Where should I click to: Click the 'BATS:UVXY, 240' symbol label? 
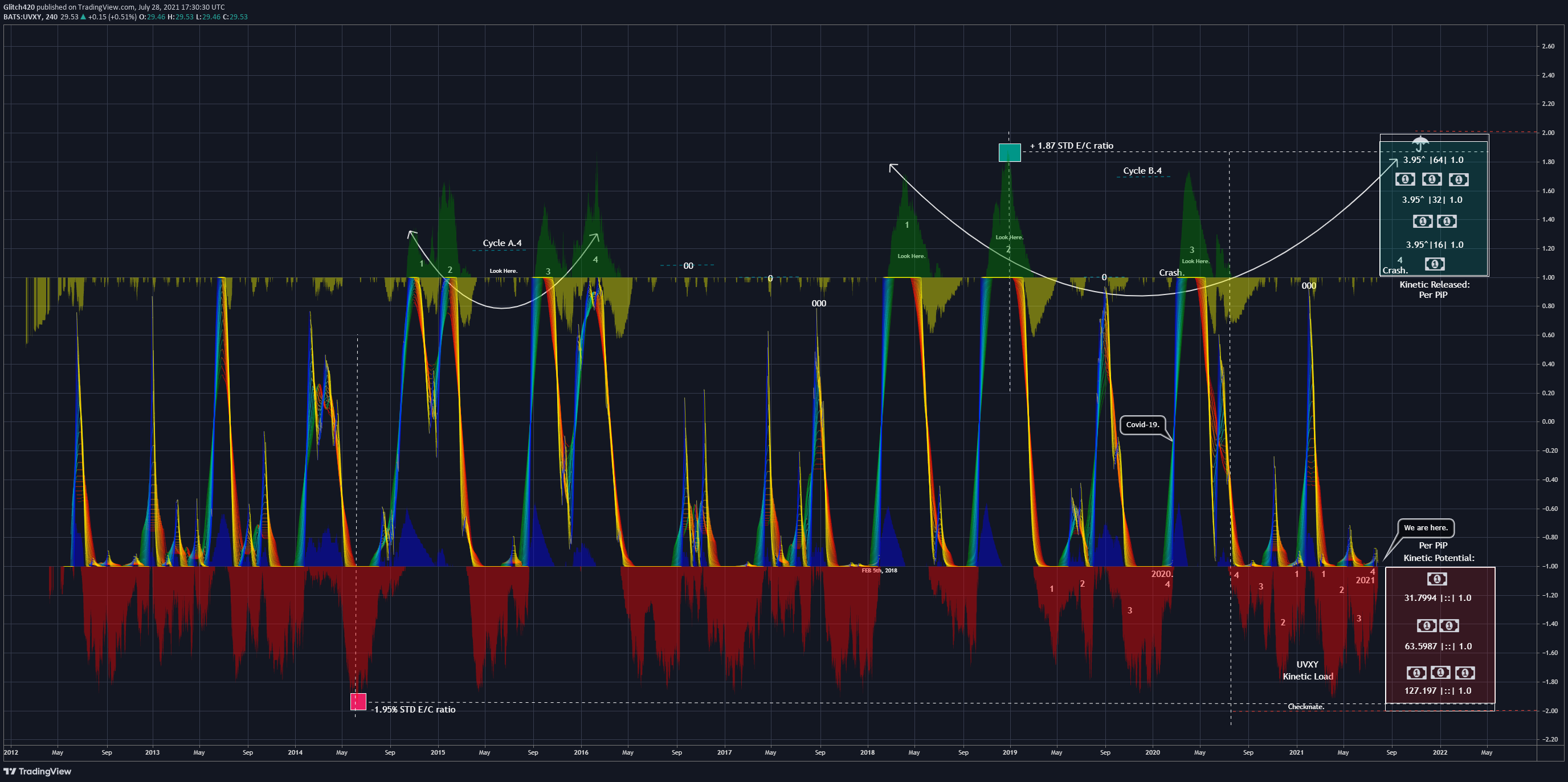tap(30, 17)
